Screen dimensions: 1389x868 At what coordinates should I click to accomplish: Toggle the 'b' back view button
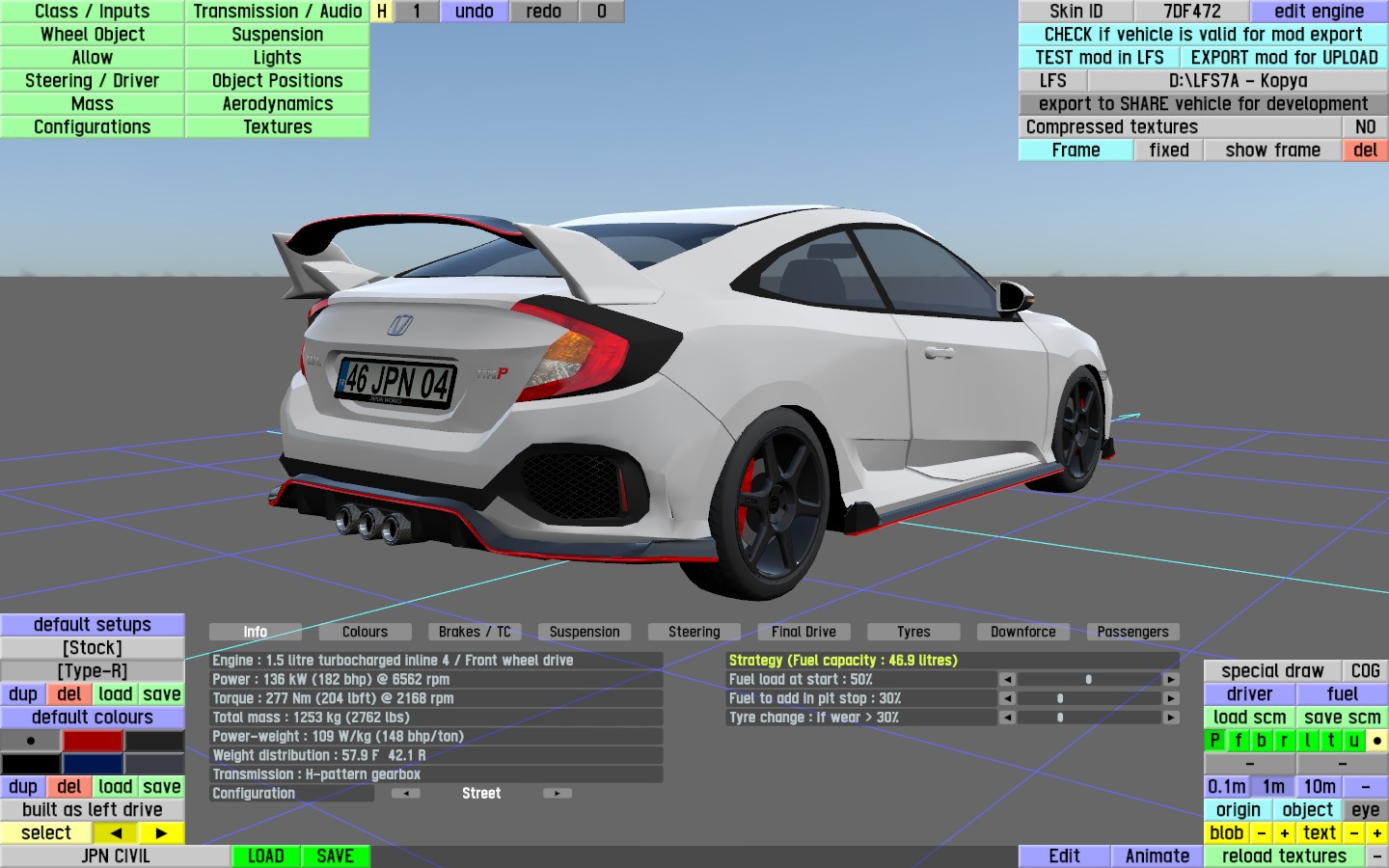click(1262, 741)
